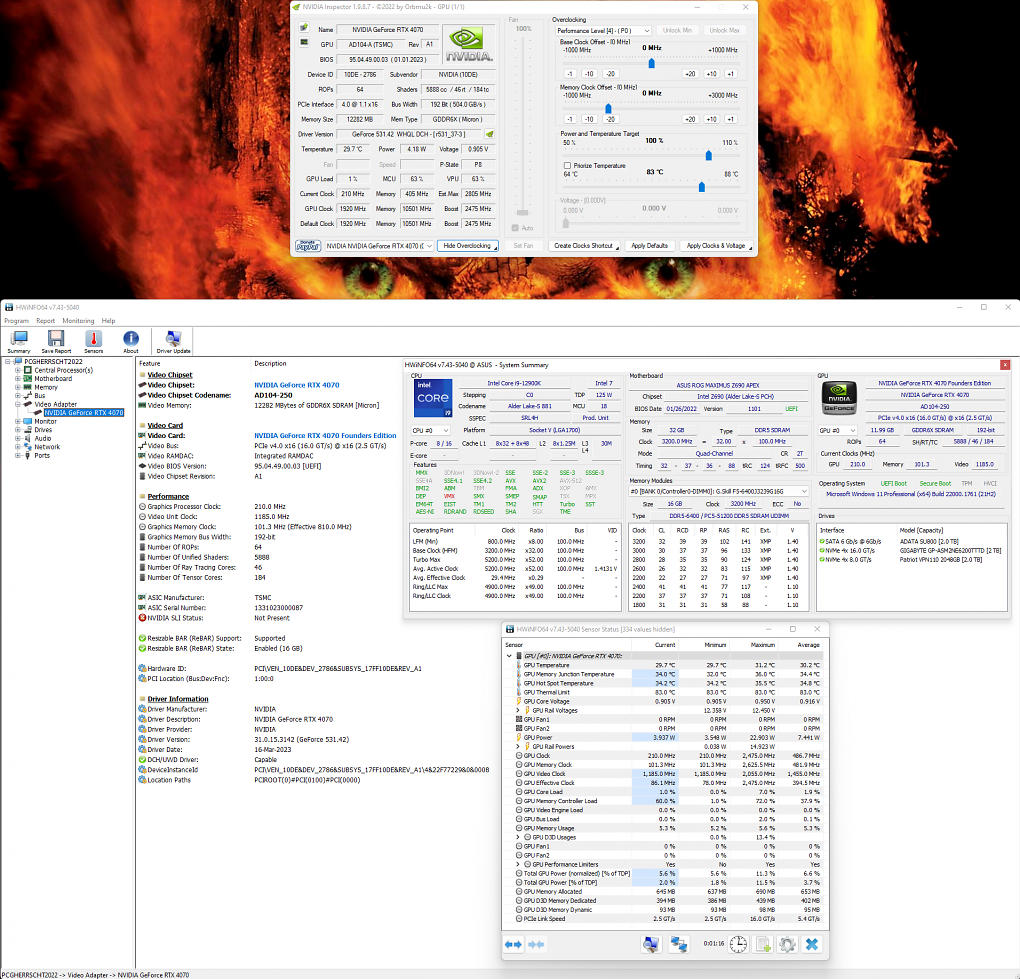Click the Apply Defaults button
This screenshot has height=979, width=1020.
click(649, 246)
